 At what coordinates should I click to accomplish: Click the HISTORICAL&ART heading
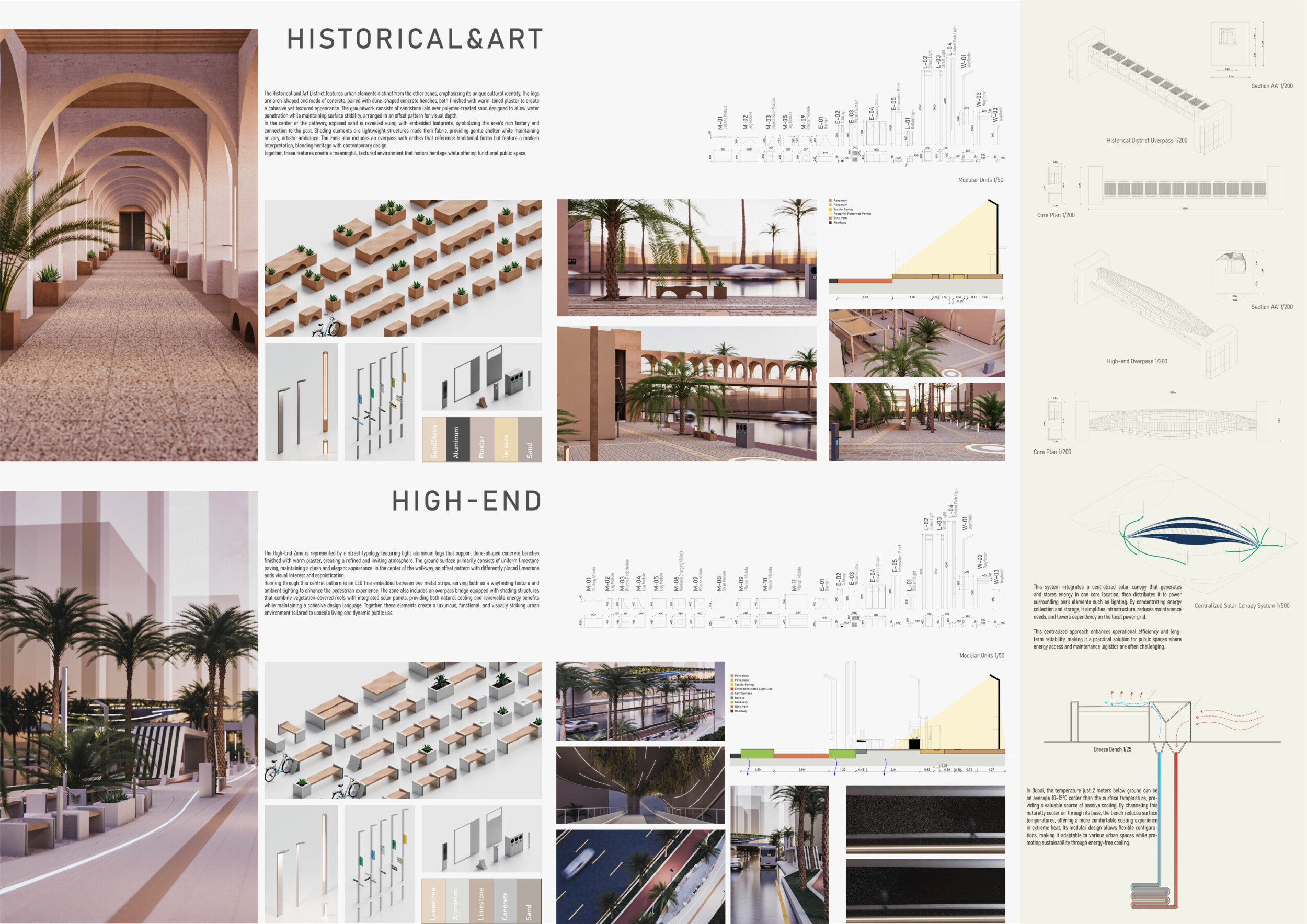[415, 39]
